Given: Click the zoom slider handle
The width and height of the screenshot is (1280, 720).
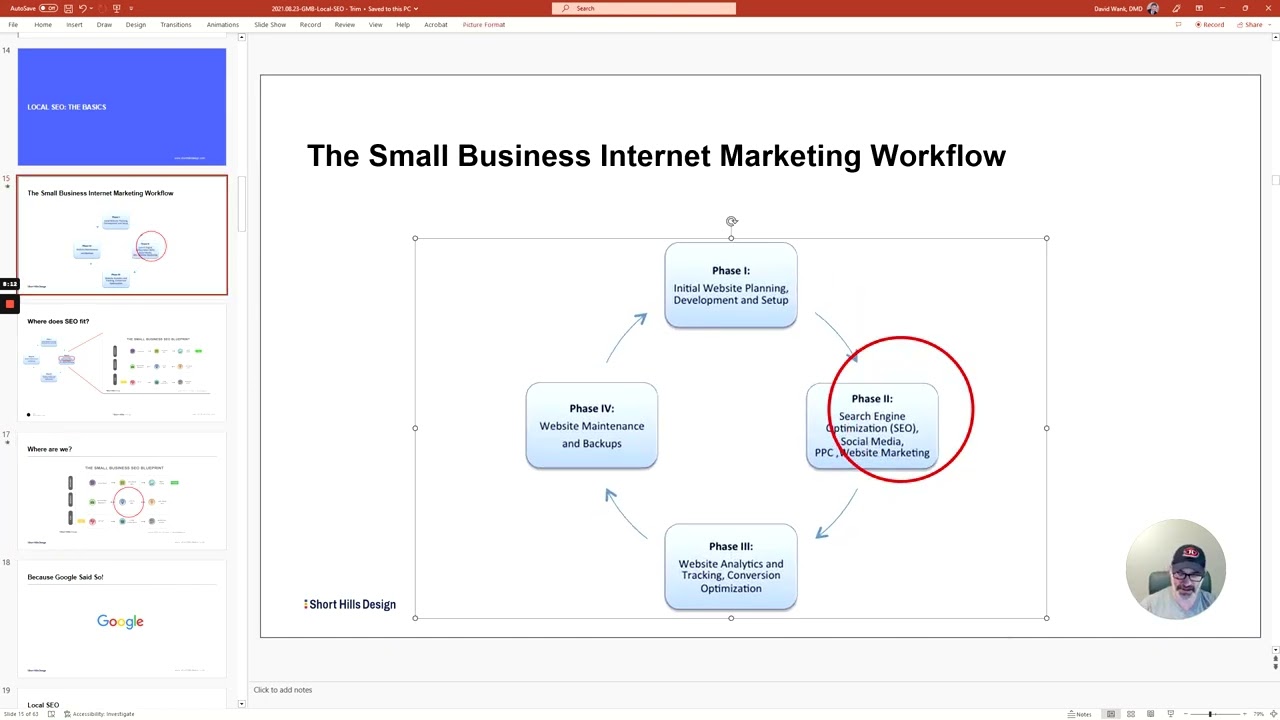Looking at the screenshot, I should [x=1210, y=714].
